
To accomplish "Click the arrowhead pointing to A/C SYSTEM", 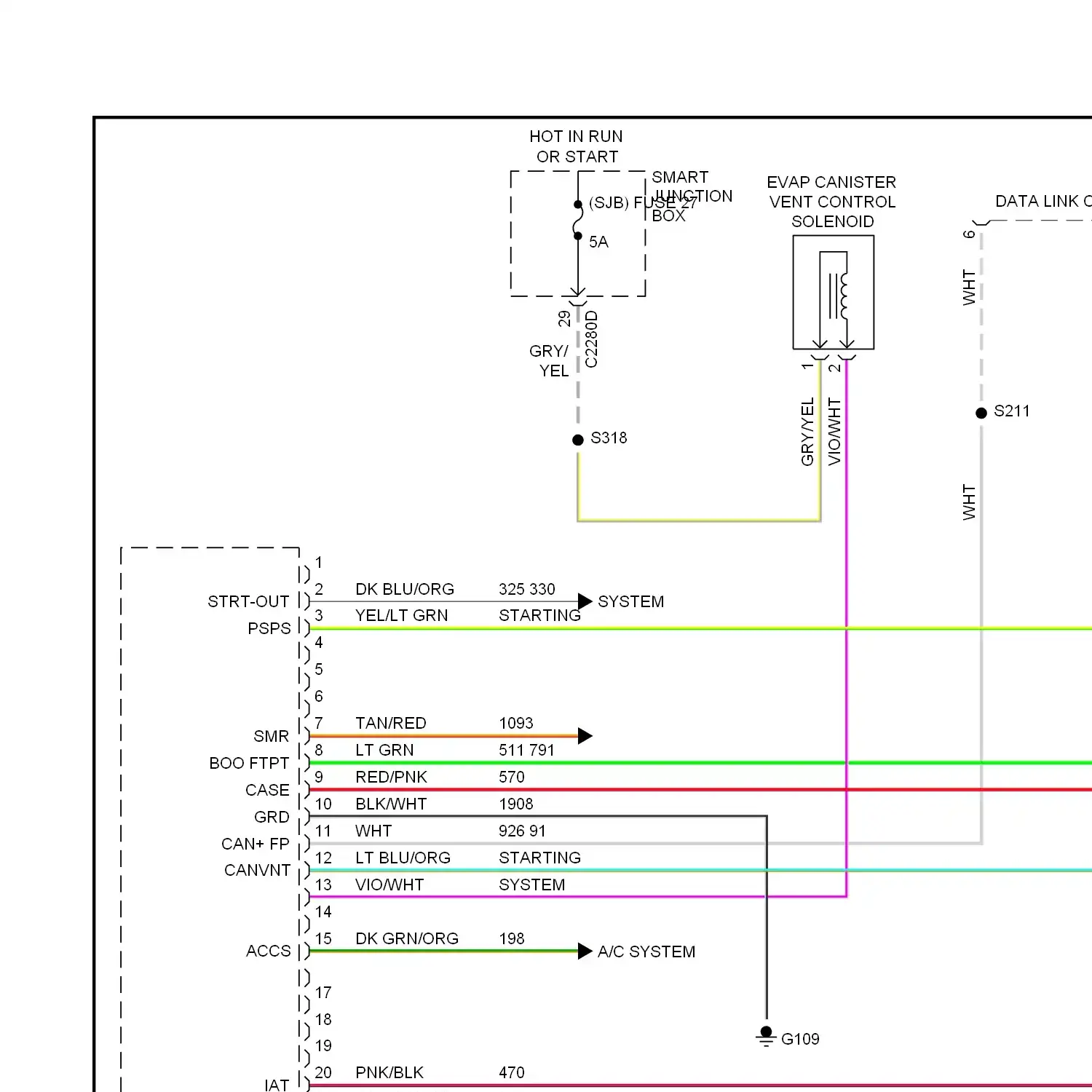I will click(x=585, y=951).
